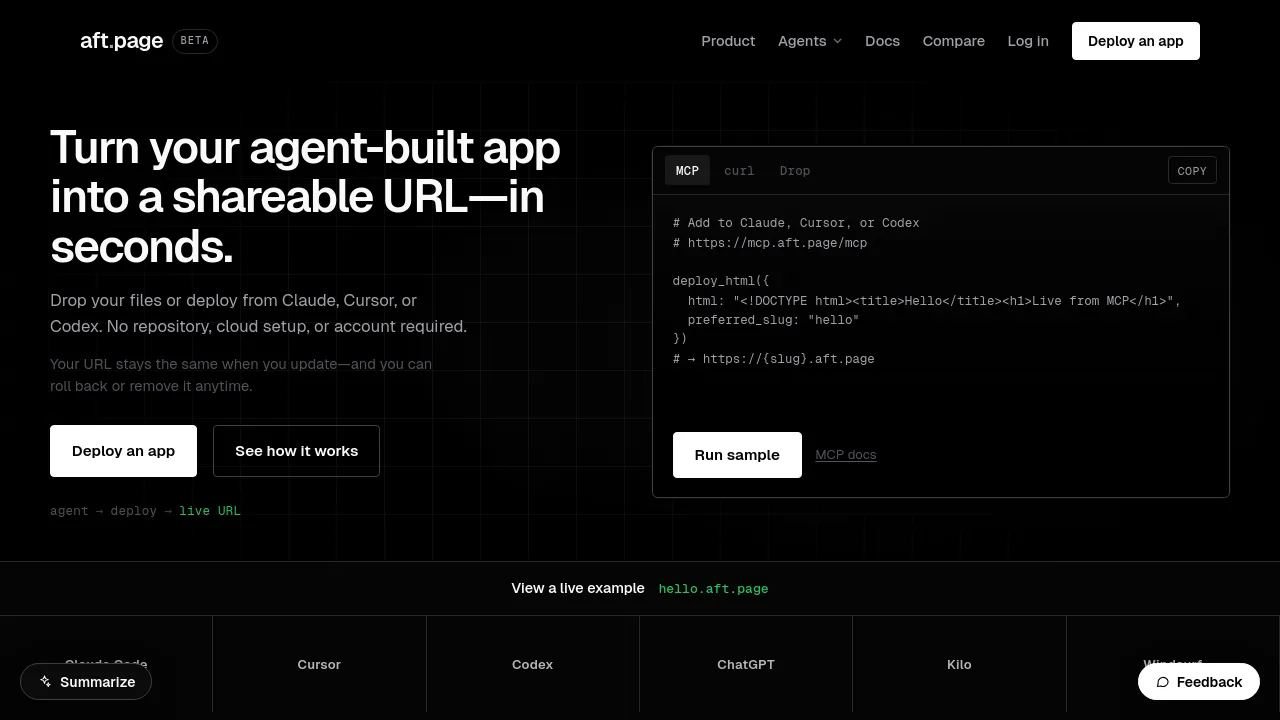1280x720 pixels.
Task: Open hello.aft.page live example link
Action: click(x=713, y=589)
